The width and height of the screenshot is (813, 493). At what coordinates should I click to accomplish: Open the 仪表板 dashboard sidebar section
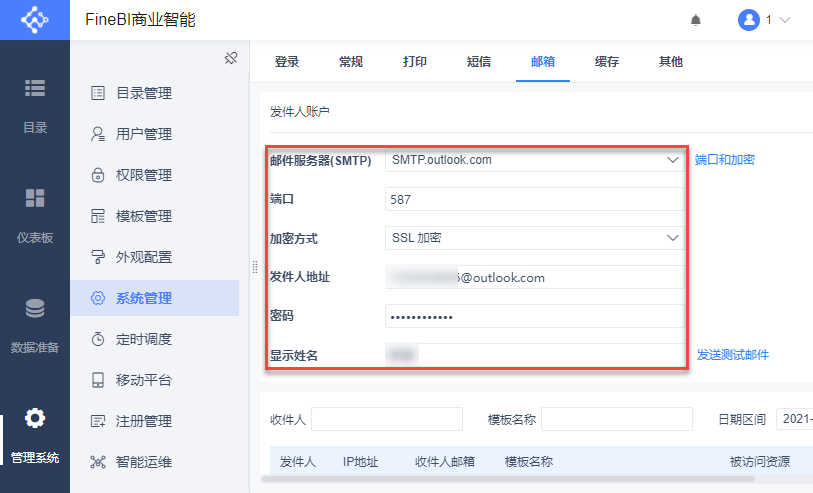click(35, 216)
